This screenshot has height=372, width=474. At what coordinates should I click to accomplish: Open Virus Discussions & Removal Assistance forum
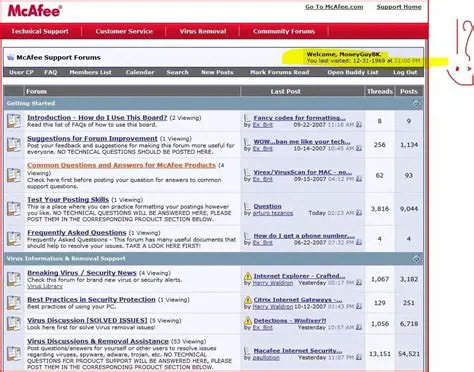98,341
